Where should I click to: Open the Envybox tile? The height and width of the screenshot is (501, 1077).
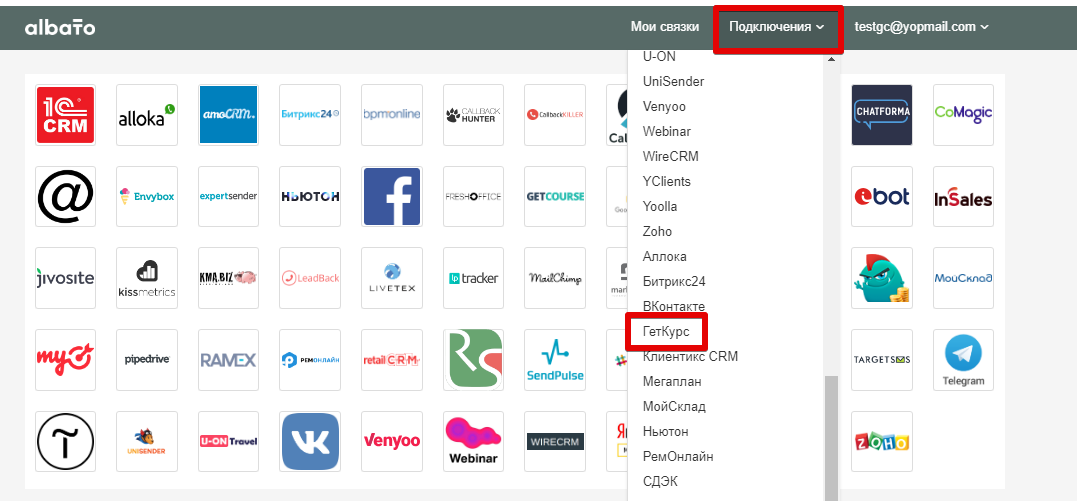click(147, 197)
